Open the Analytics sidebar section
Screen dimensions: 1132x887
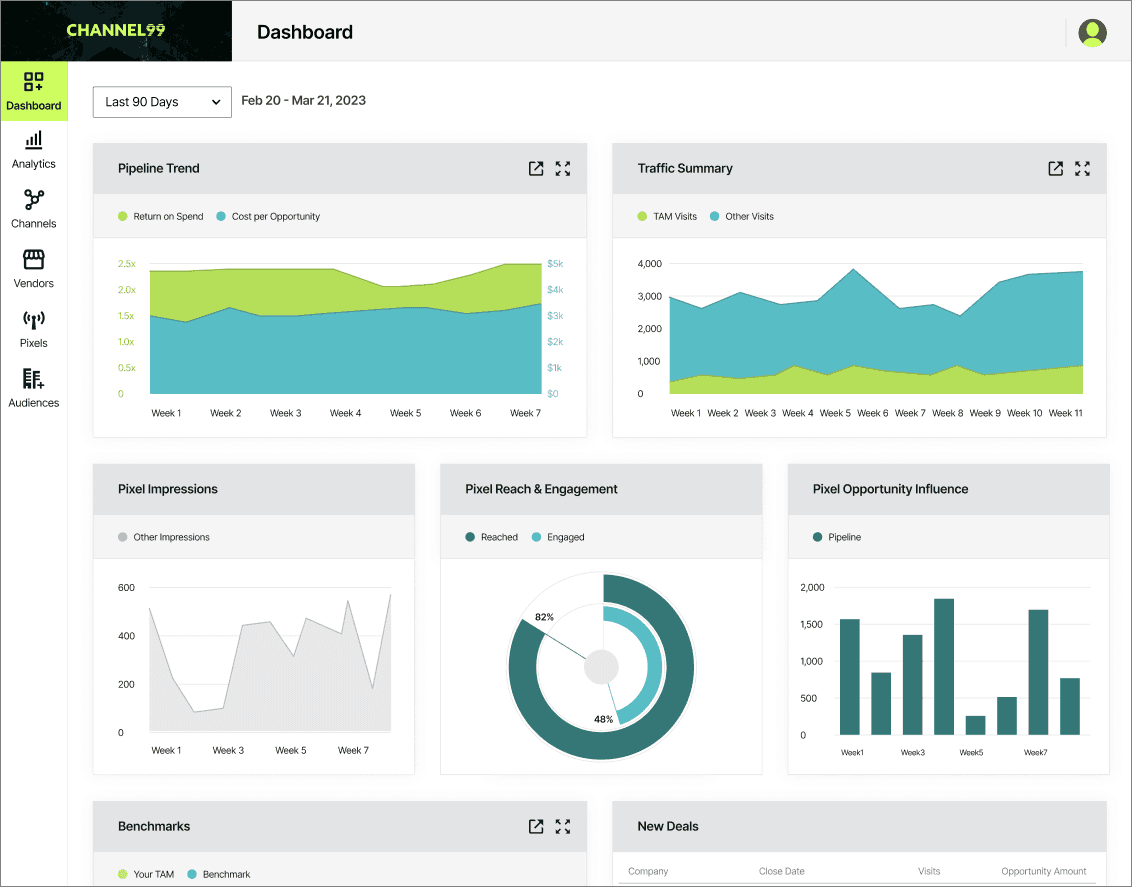point(33,151)
